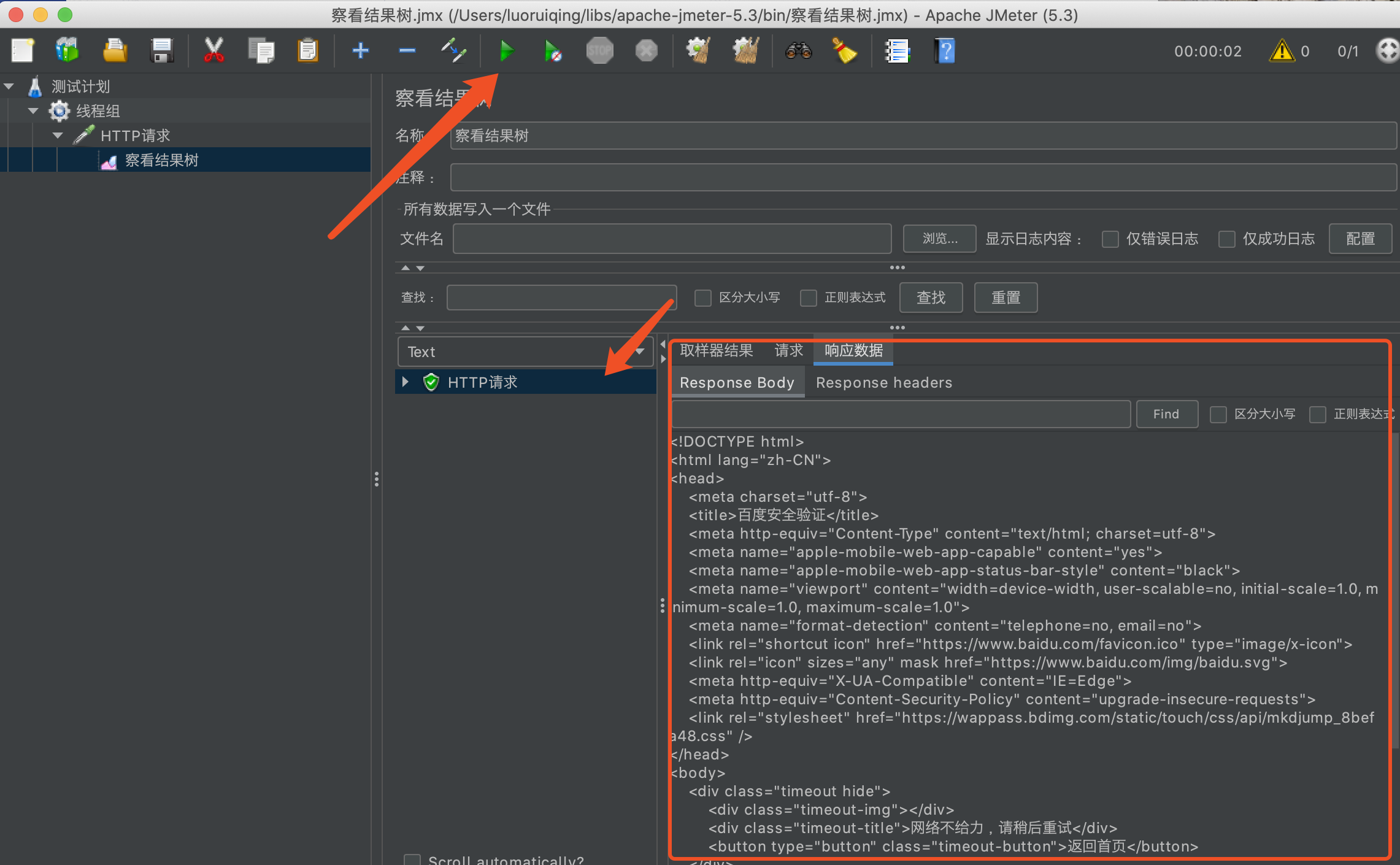
Task: Select the 测试计划 flask icon
Action: click(x=35, y=87)
